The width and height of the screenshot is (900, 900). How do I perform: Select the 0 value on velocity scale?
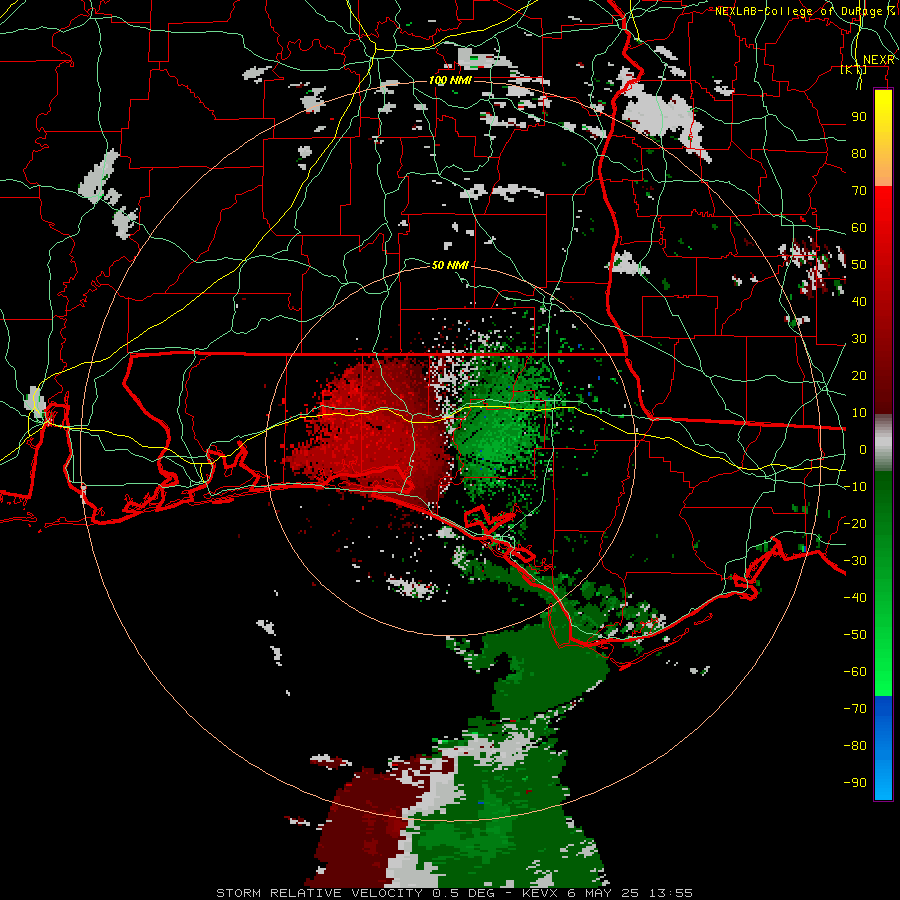(x=863, y=449)
